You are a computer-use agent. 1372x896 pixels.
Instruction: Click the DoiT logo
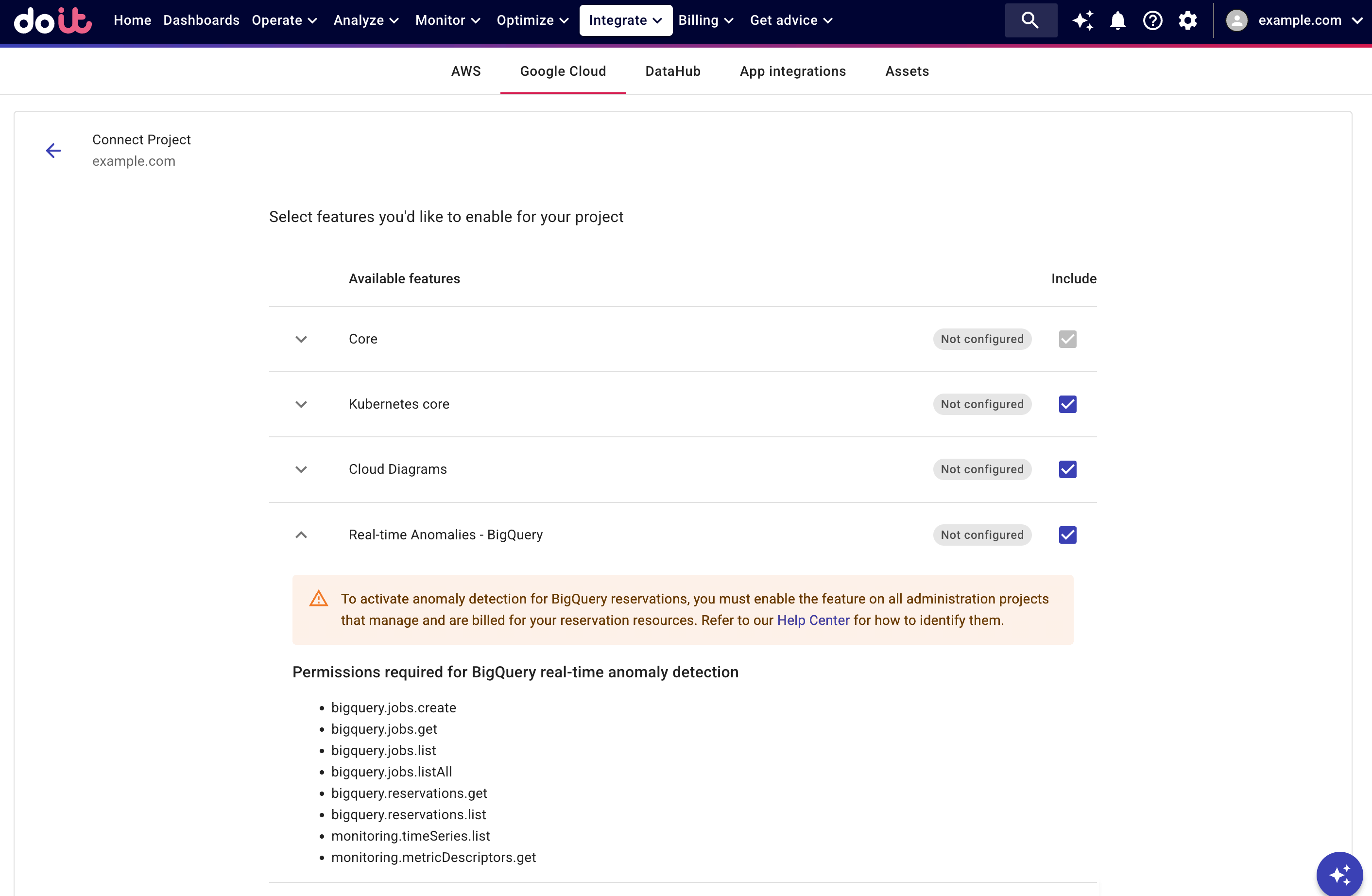52,21
